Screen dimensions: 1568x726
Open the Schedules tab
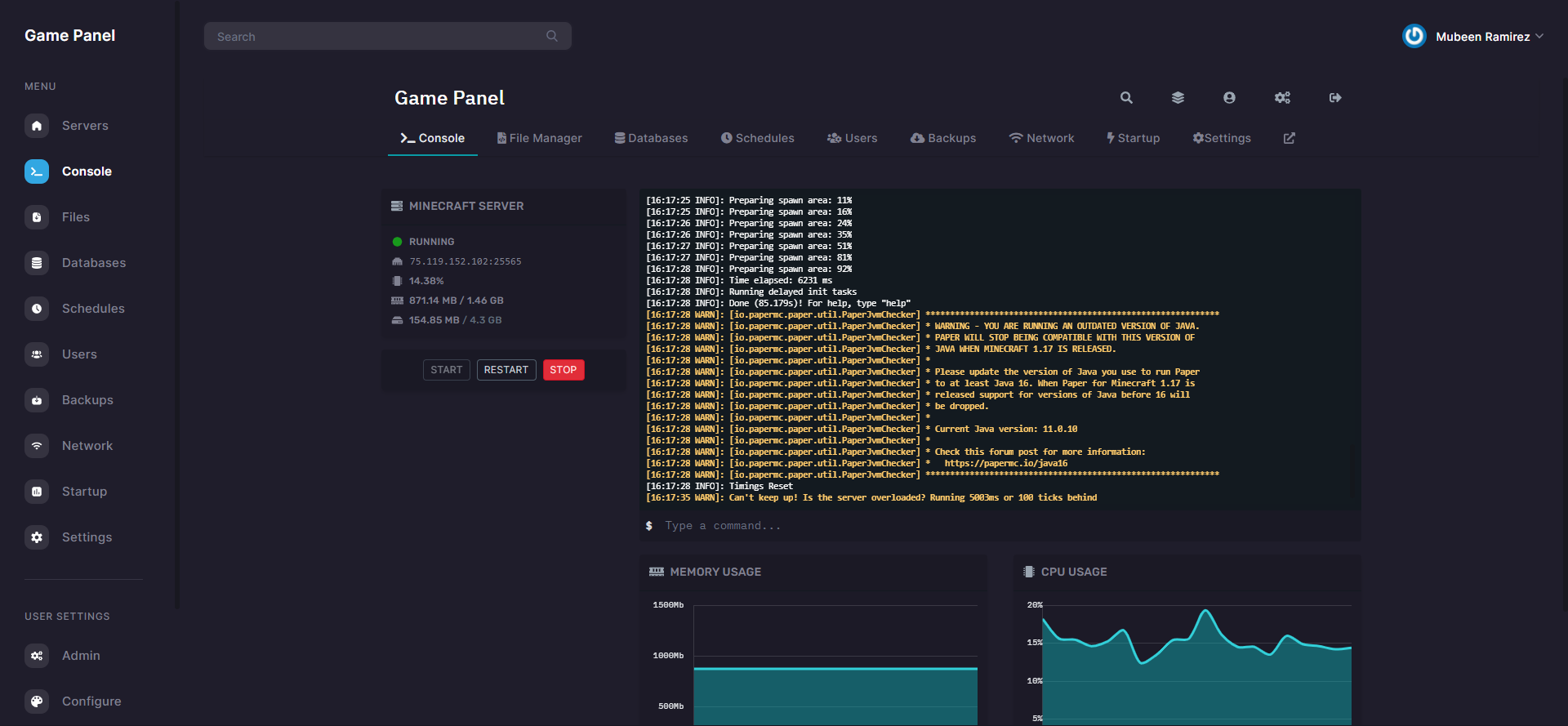[757, 139]
